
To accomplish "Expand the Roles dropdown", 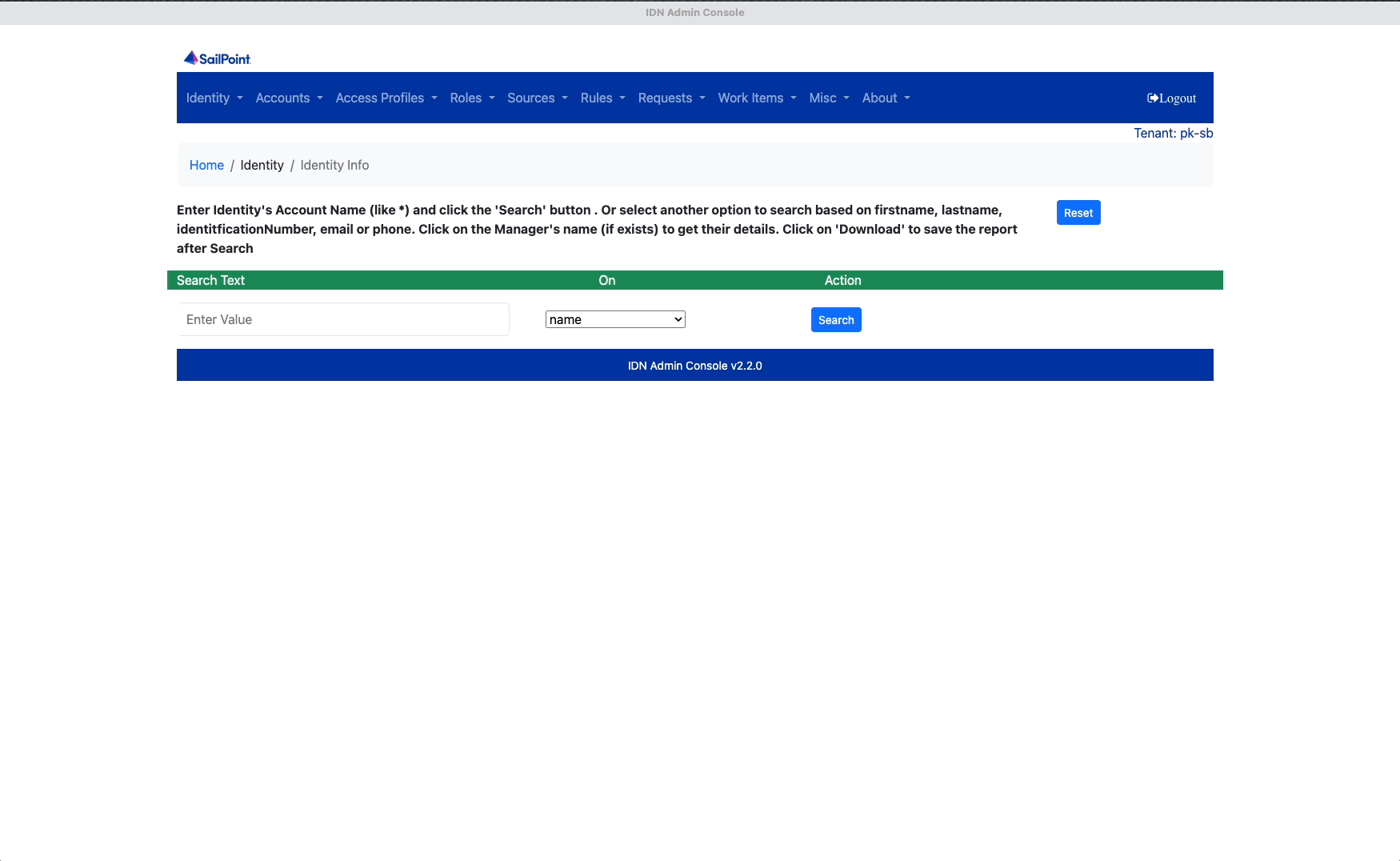I will (x=472, y=98).
